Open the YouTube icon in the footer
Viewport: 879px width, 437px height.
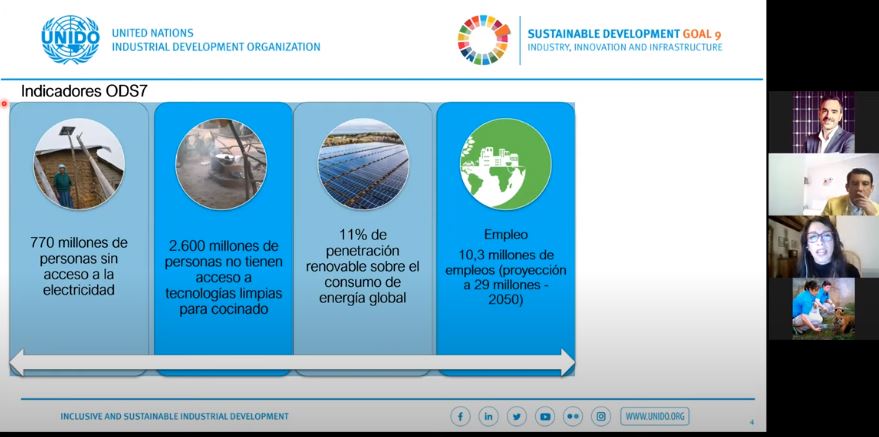(x=545, y=416)
